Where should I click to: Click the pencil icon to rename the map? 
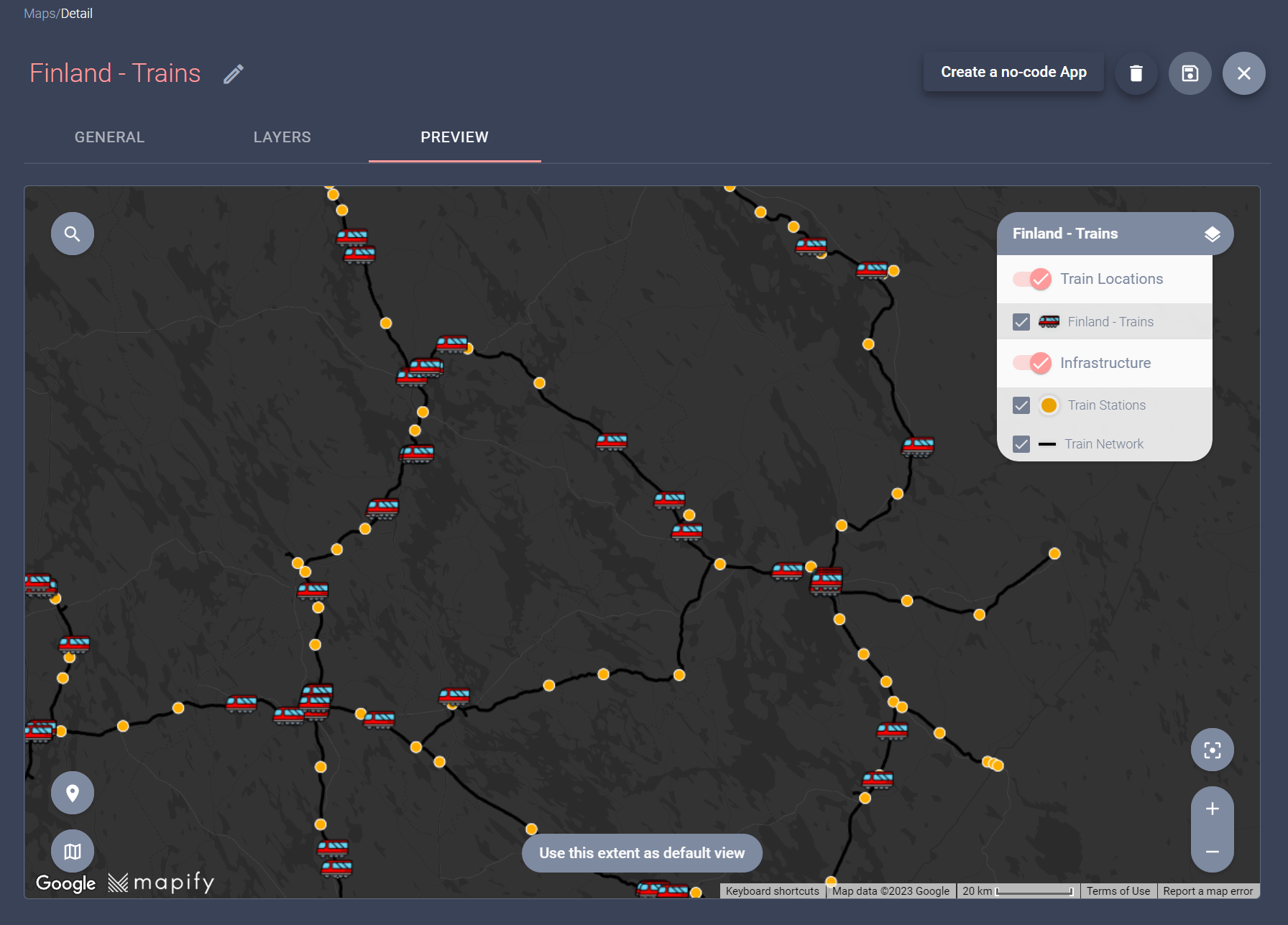click(233, 73)
